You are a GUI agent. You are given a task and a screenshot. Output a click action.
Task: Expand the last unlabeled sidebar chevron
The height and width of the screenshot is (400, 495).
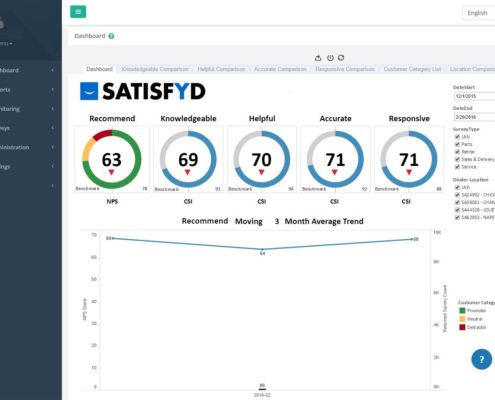[53, 186]
